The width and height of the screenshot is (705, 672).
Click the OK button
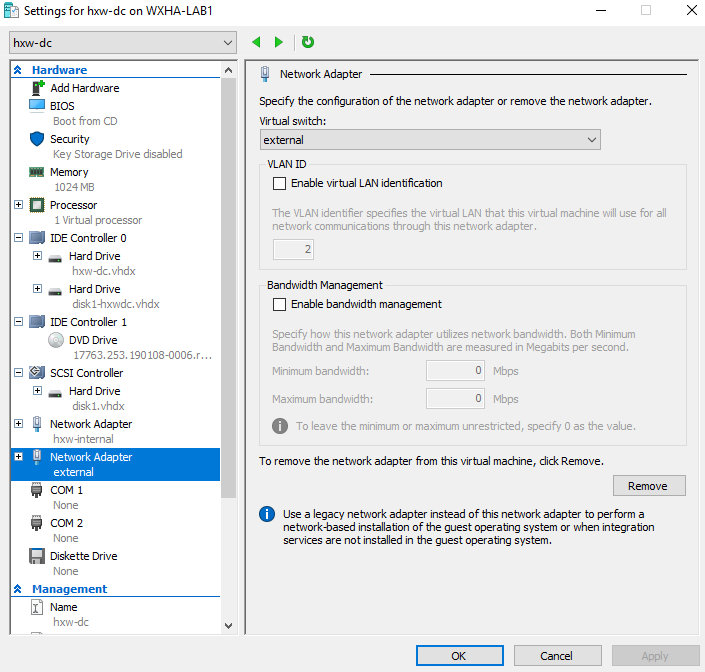(460, 656)
